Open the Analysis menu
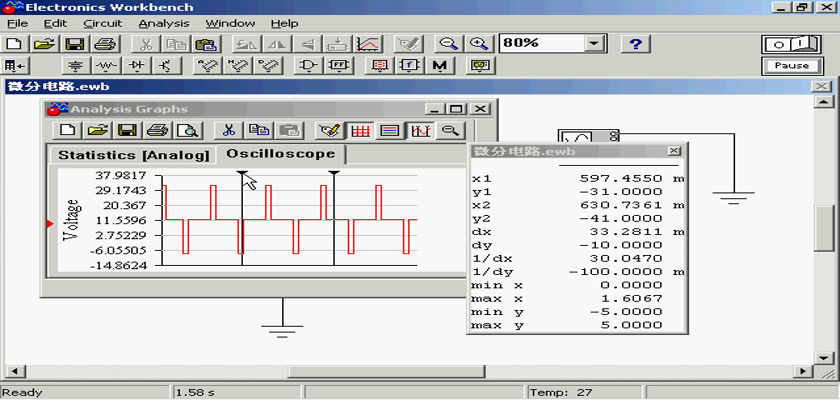Viewport: 840px width, 400px height. point(164,24)
